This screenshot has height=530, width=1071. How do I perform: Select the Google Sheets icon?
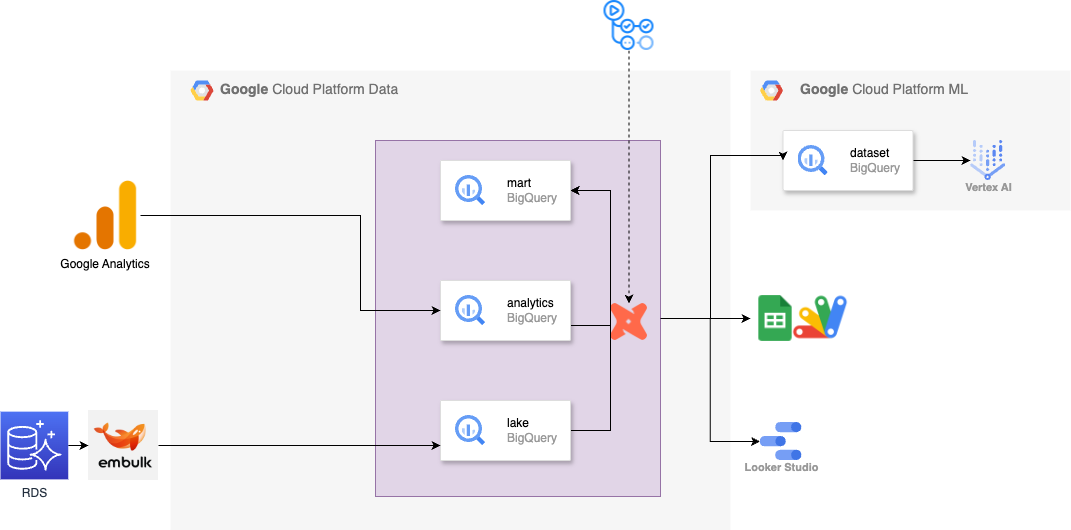[775, 318]
